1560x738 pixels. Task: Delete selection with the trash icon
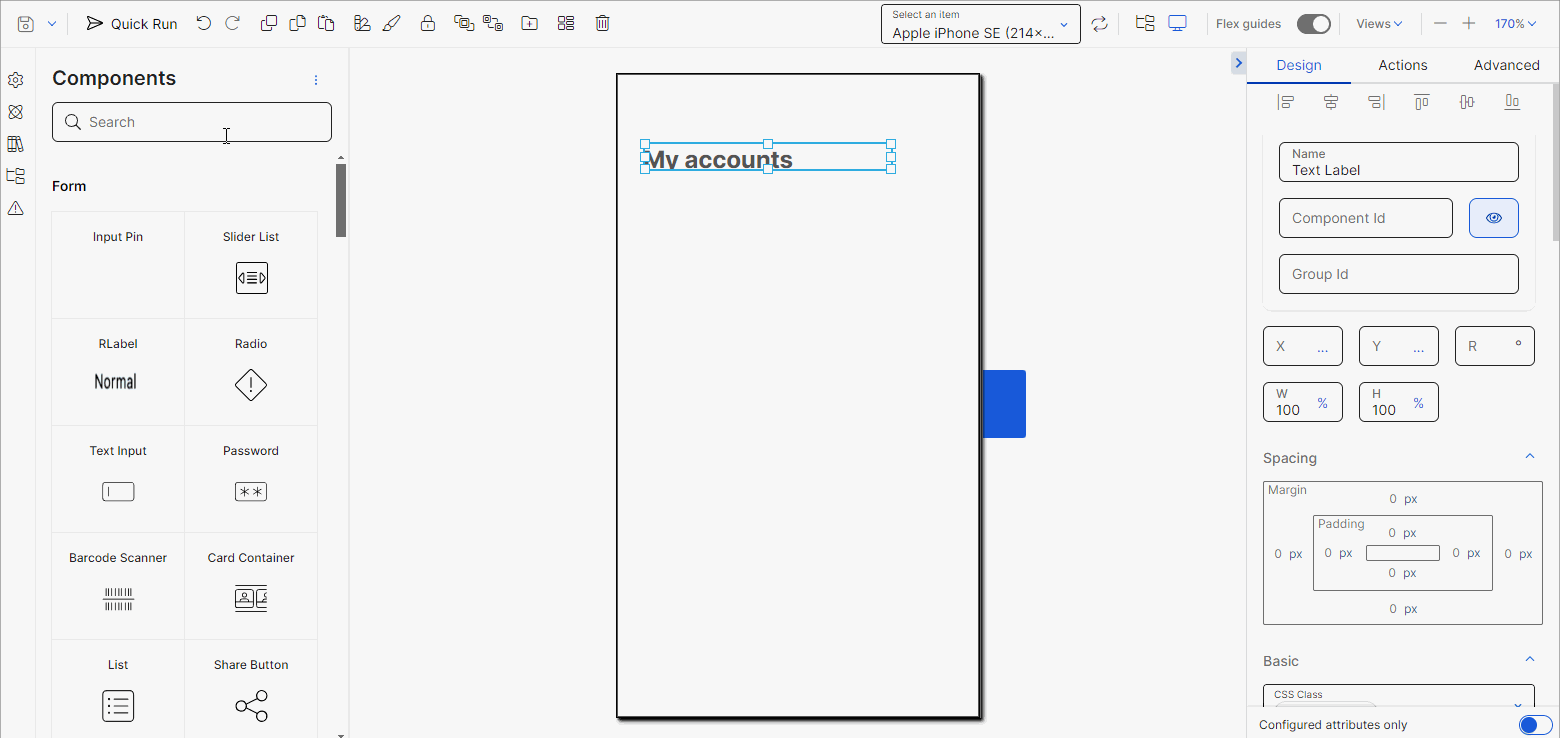tap(602, 23)
